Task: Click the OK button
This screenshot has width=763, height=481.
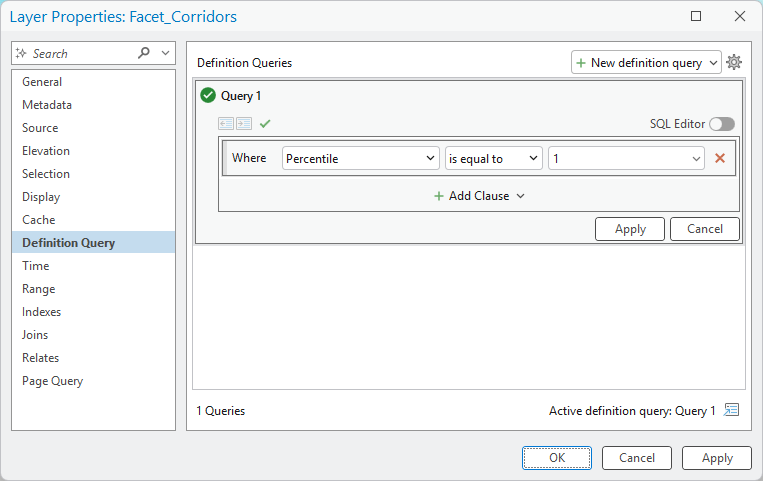Action: (557, 458)
